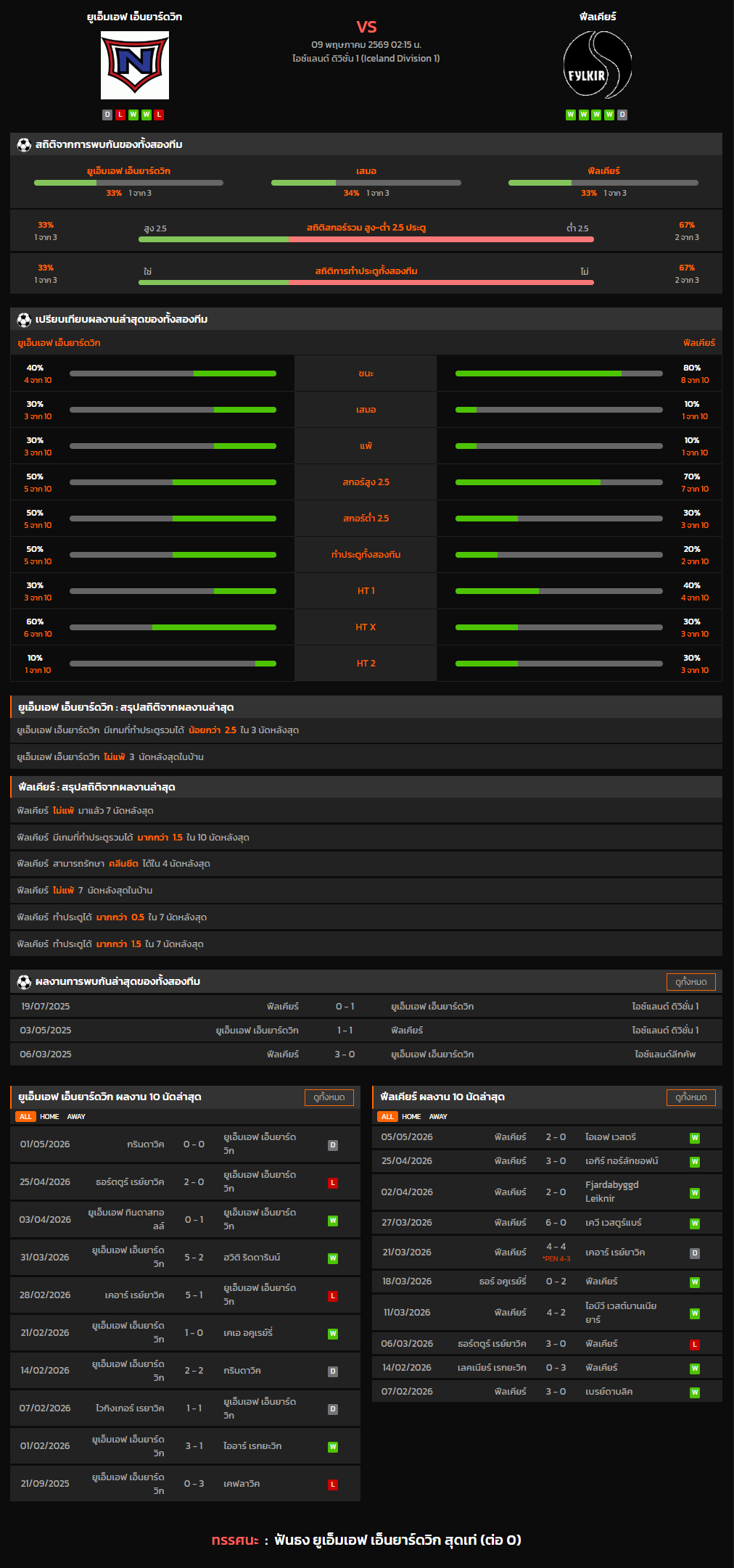Open view-all button for Njardvik last 10 matches
The image size is (734, 1568).
click(x=329, y=1097)
